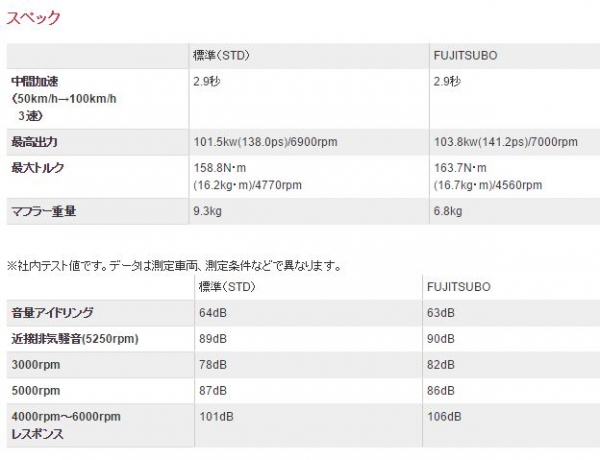Click the 社内テスト値 disclaimer note
This screenshot has width=600, height=460.
pos(174,266)
